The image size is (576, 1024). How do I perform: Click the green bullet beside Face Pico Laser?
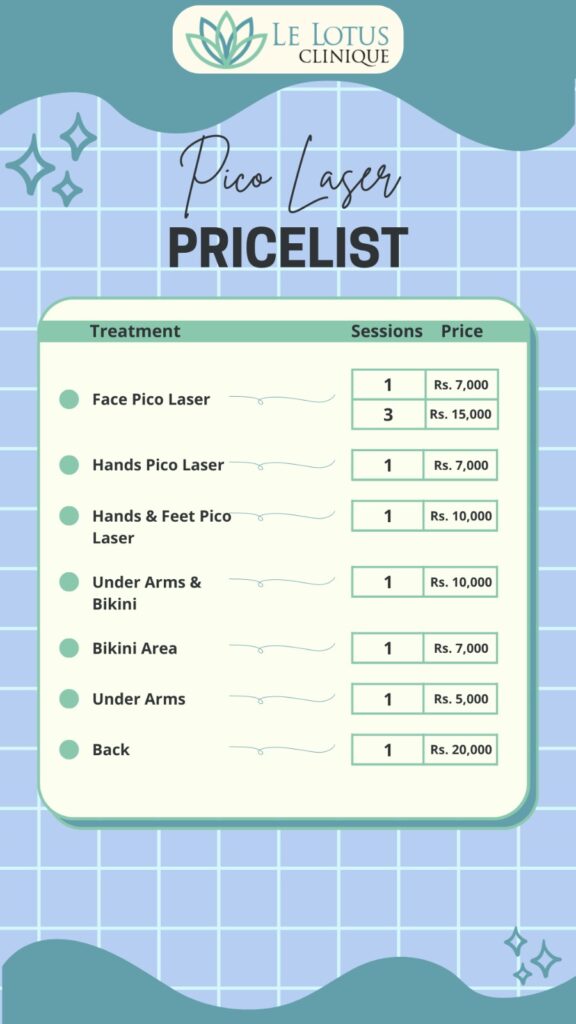(x=69, y=399)
